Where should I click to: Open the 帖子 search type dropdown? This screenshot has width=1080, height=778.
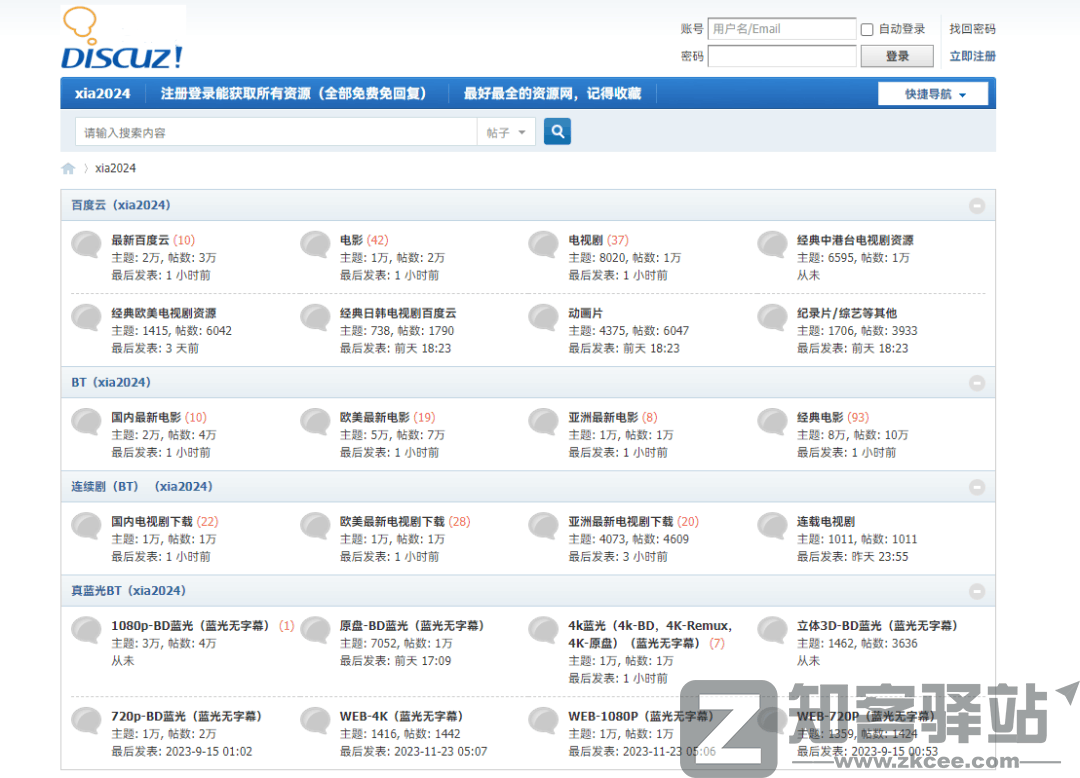point(506,131)
